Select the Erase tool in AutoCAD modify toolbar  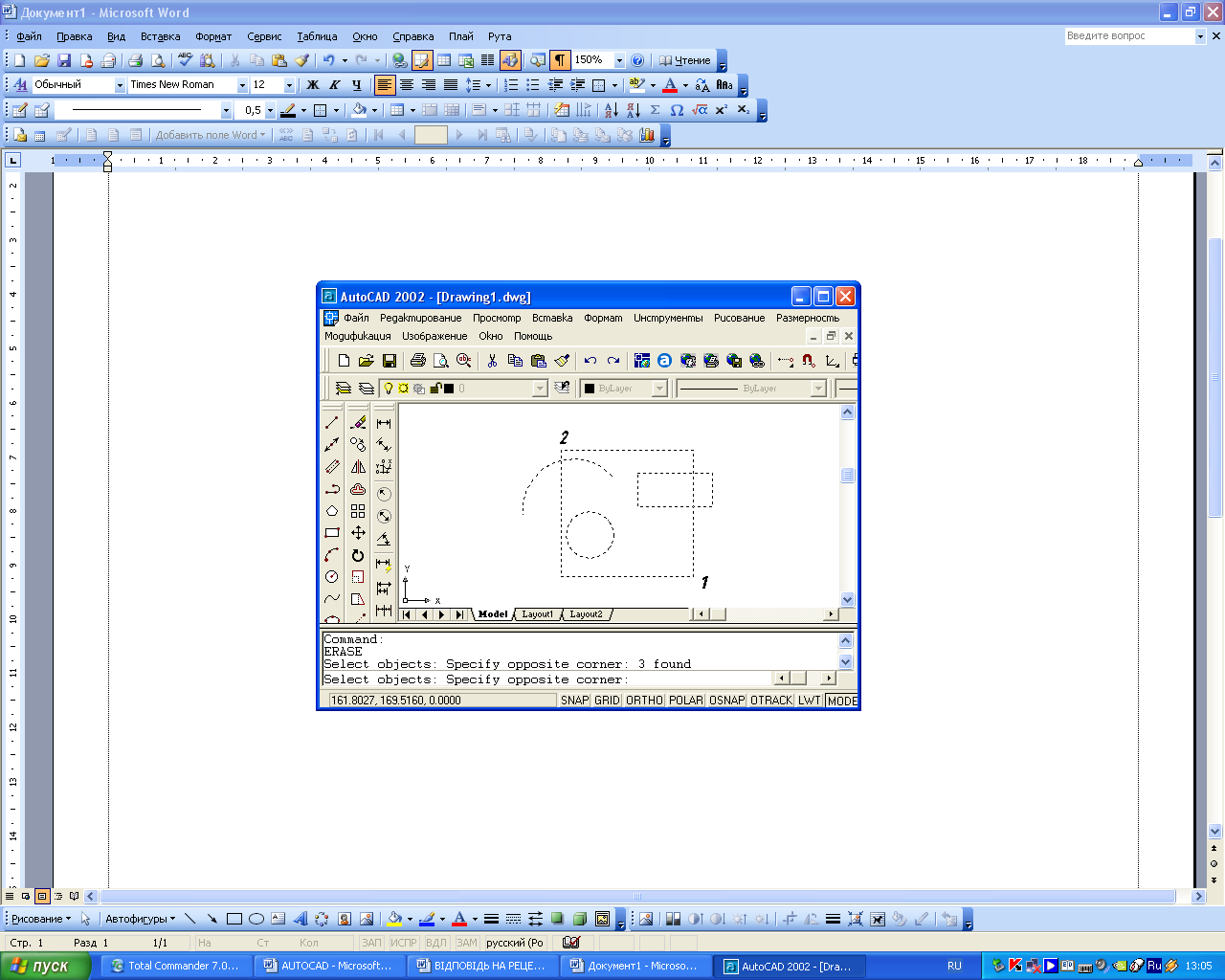click(x=358, y=422)
